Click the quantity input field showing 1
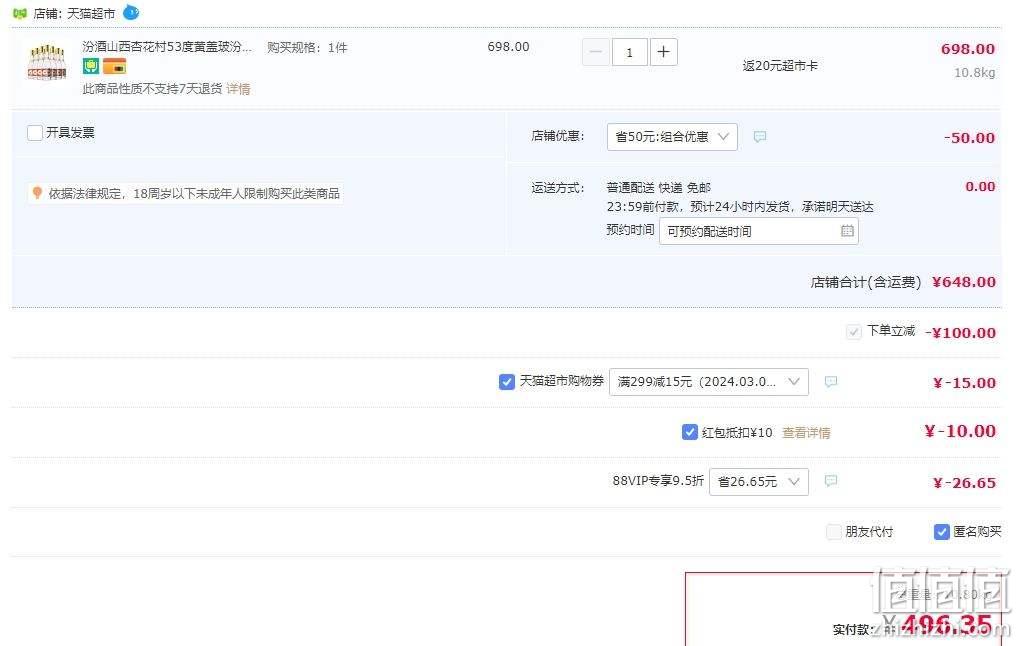This screenshot has width=1020, height=646. 629,52
